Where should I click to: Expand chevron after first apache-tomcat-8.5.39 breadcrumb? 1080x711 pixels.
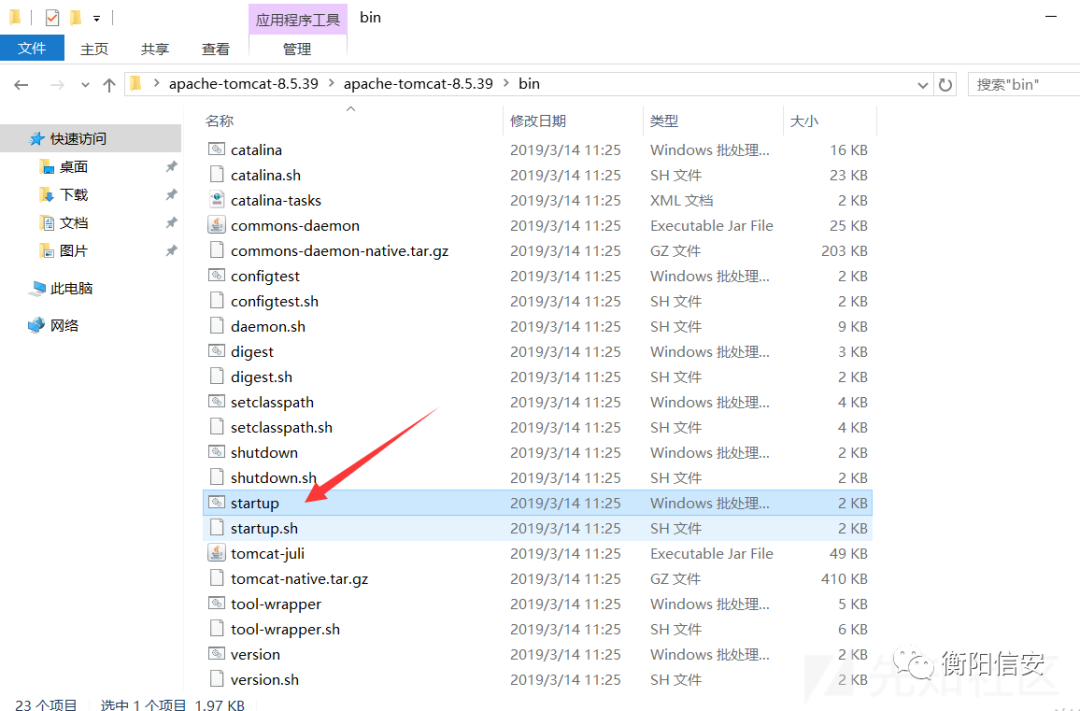(331, 83)
